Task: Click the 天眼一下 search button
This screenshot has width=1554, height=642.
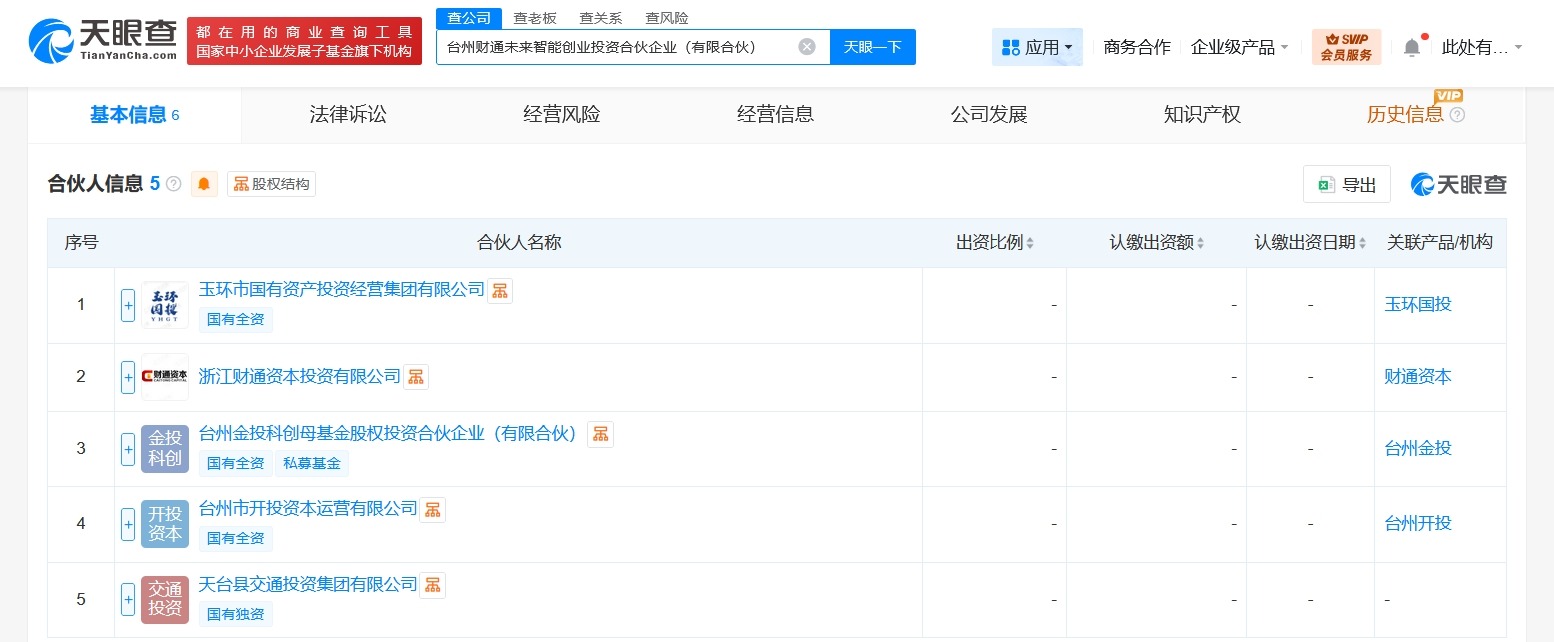Action: click(872, 46)
